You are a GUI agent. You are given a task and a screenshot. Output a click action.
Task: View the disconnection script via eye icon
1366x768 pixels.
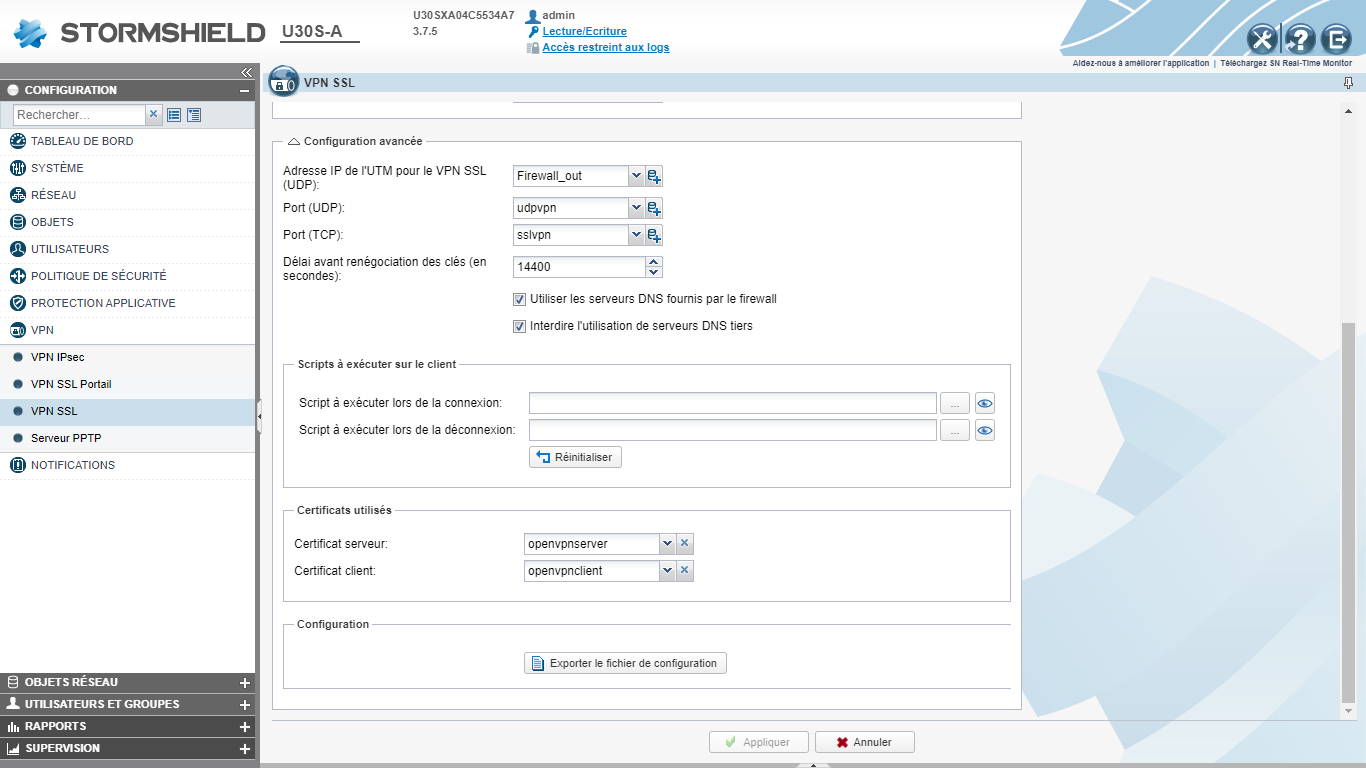click(985, 431)
